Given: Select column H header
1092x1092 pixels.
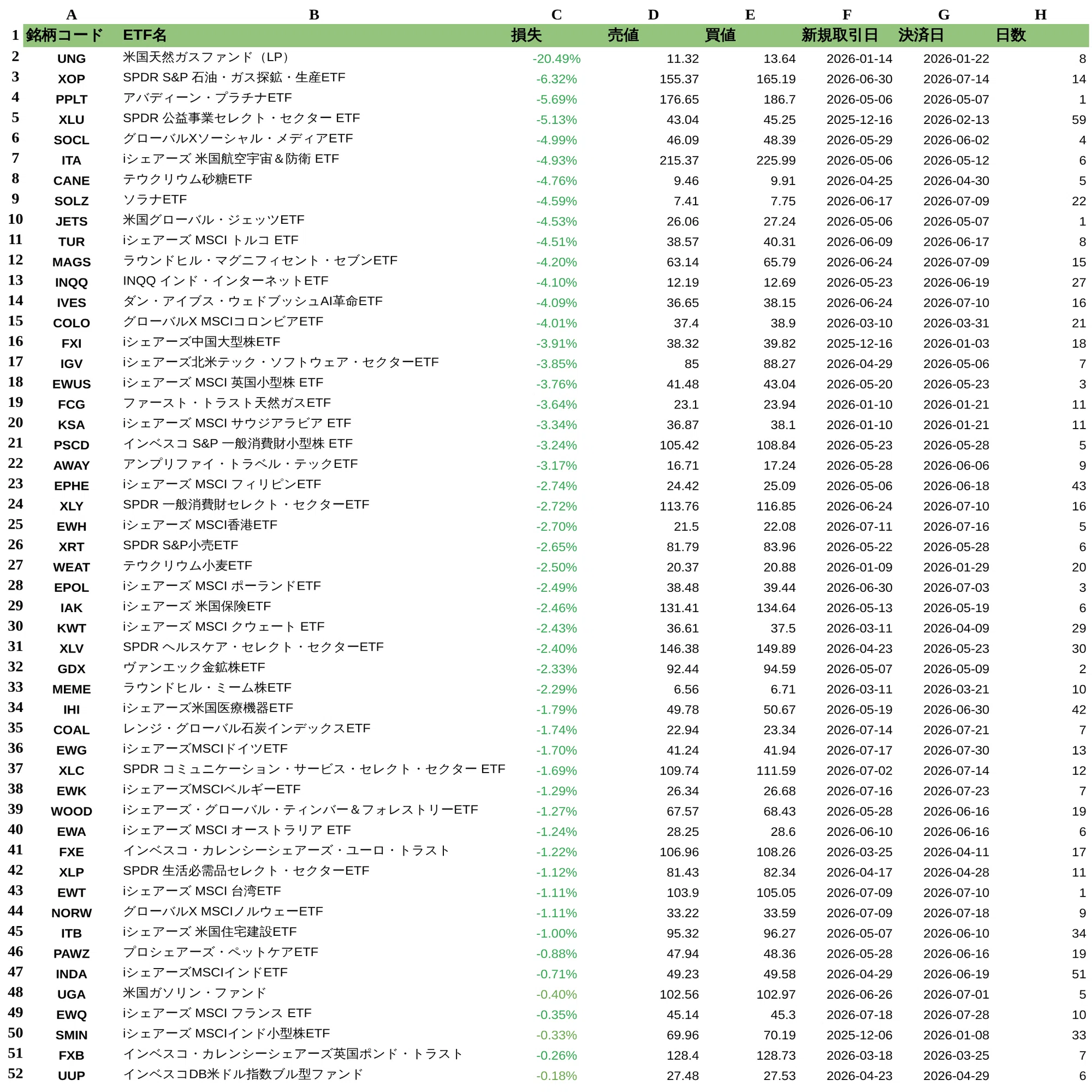Looking at the screenshot, I should click(x=1041, y=15).
